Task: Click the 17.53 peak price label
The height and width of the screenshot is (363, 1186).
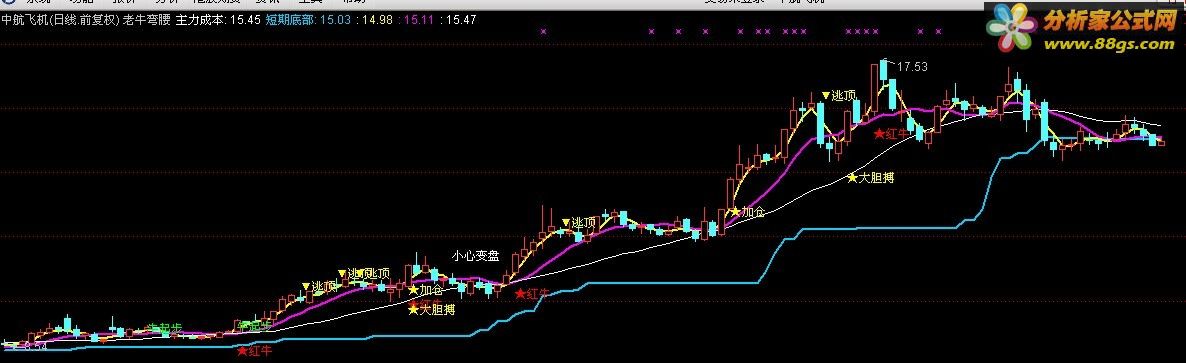Action: 912,67
